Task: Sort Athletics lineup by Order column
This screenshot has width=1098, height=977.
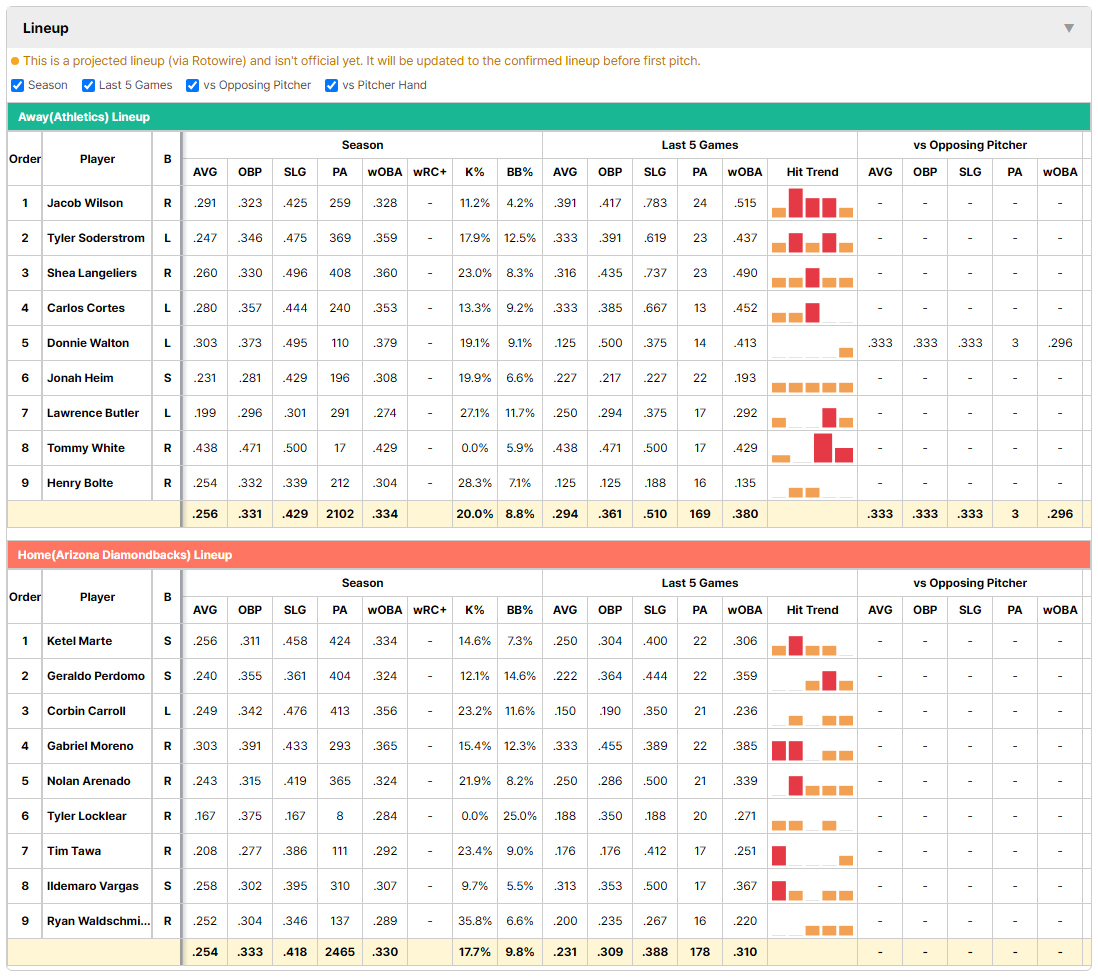Action: 25,159
